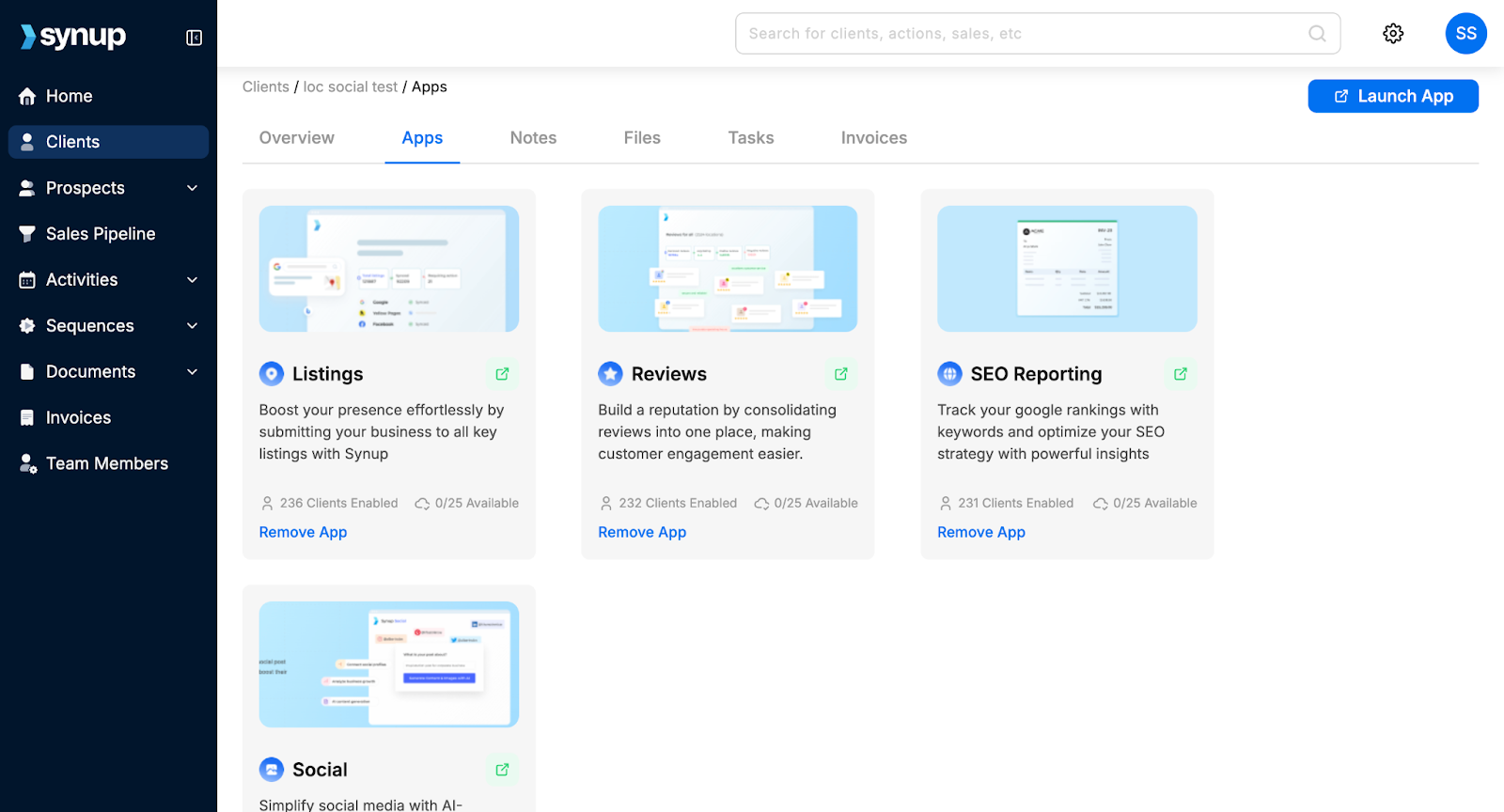The height and width of the screenshot is (812, 1504).
Task: Click the search magnifier icon
Action: [1317, 34]
